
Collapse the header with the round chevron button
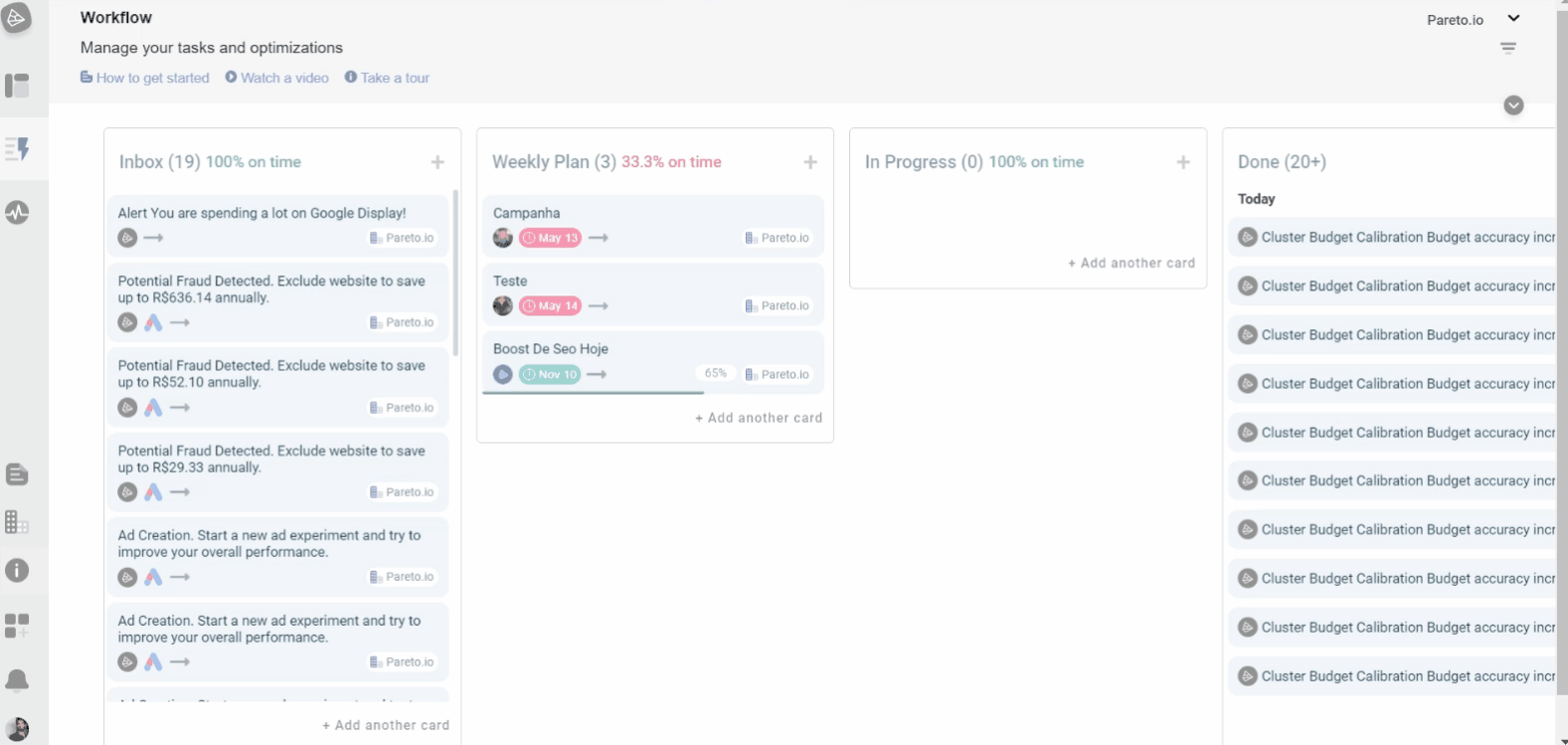point(1513,105)
